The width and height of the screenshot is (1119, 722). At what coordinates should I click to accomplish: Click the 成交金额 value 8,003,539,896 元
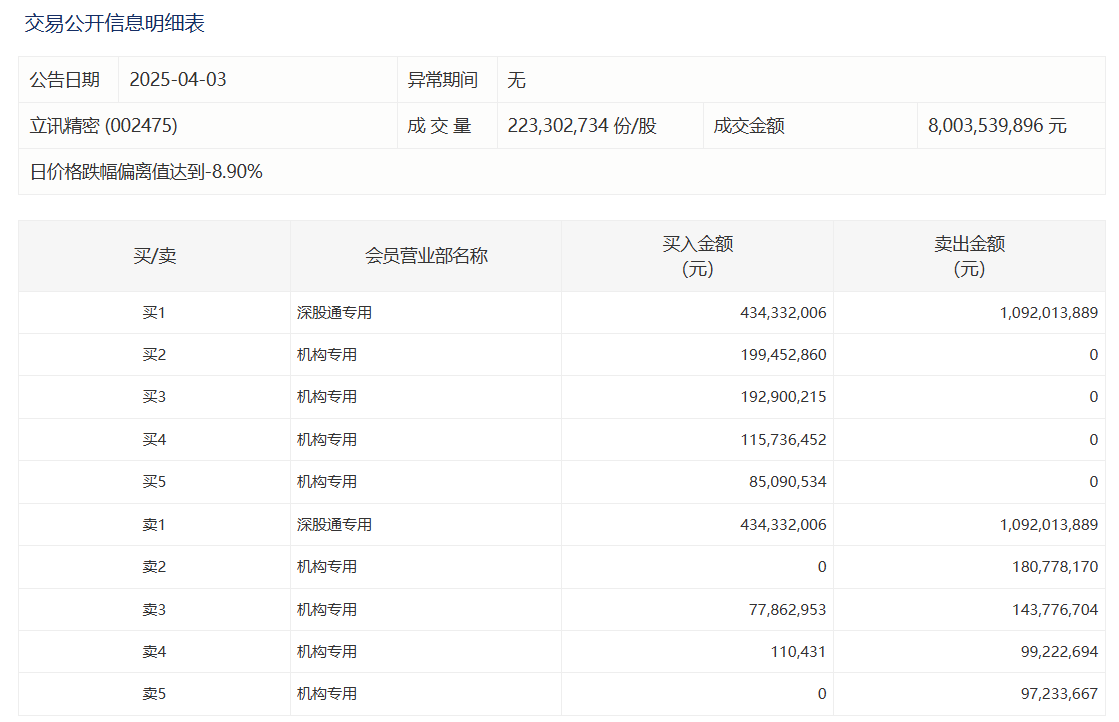pyautogui.click(x=997, y=126)
